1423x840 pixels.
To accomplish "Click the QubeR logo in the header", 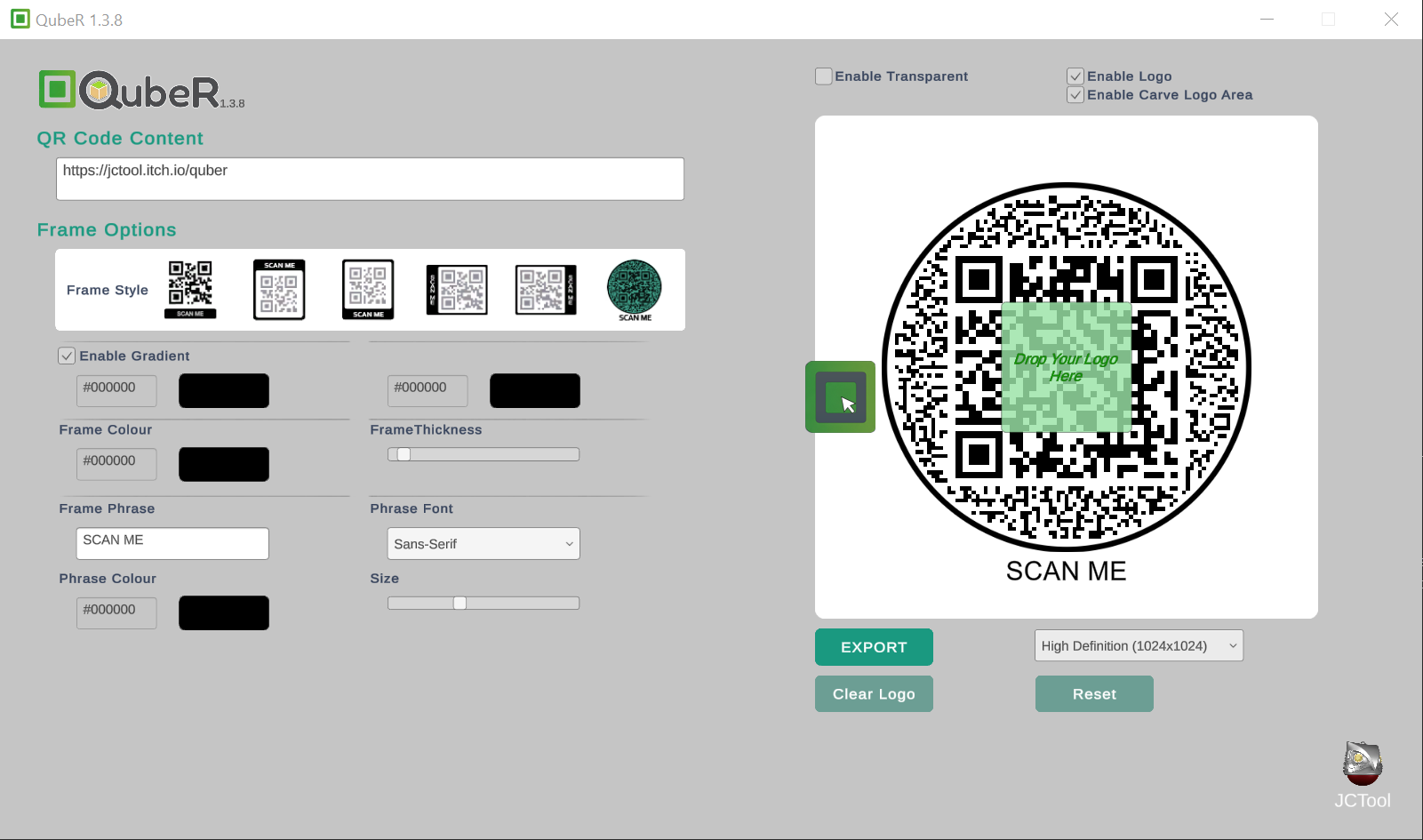I will (x=141, y=90).
